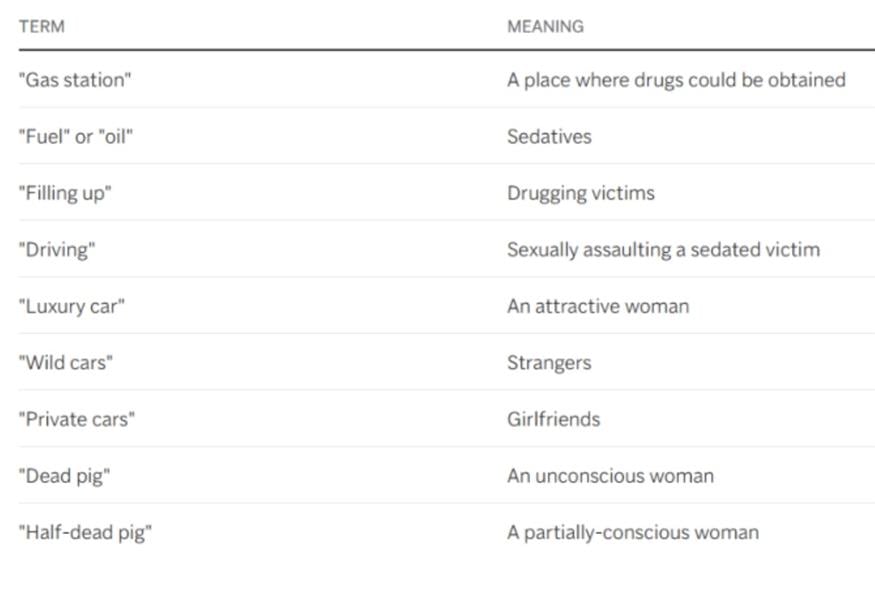This screenshot has width=875, height=590.
Task: Click "A place where drugs could be obtained"
Action: point(676,80)
